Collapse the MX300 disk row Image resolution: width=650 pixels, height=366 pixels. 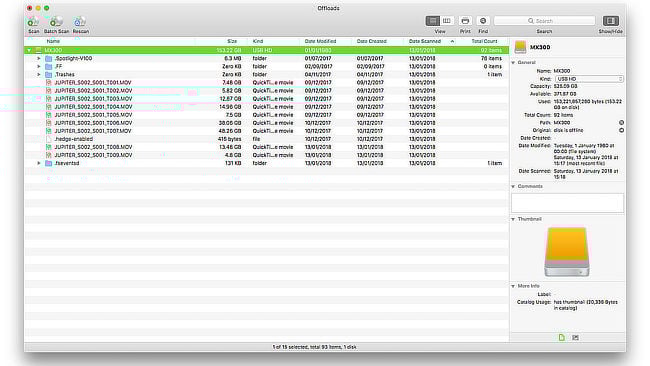pyautogui.click(x=29, y=50)
